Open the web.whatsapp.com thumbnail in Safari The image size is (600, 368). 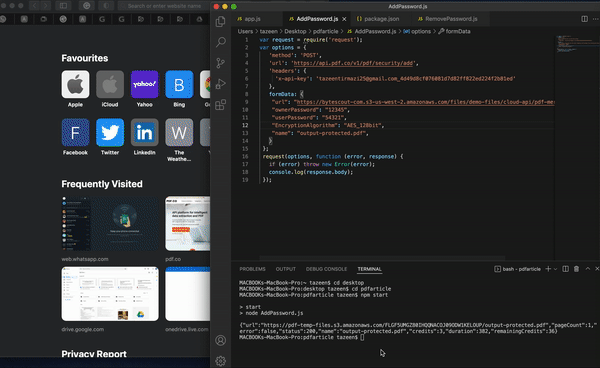[110, 224]
